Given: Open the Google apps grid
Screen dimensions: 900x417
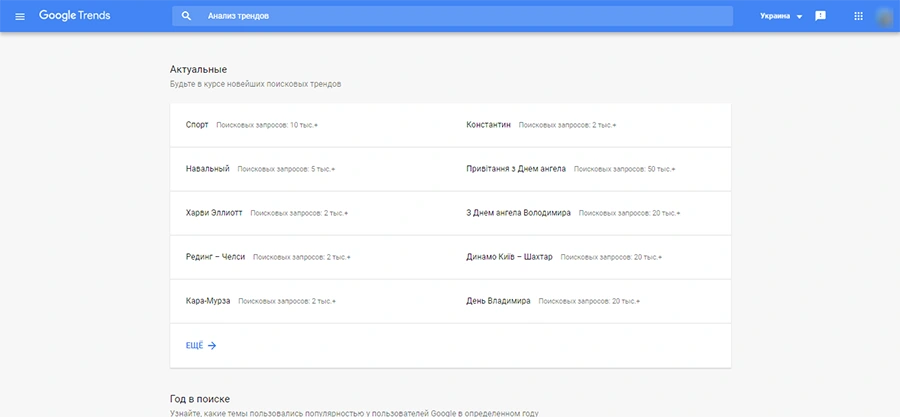Looking at the screenshot, I should tap(858, 17).
